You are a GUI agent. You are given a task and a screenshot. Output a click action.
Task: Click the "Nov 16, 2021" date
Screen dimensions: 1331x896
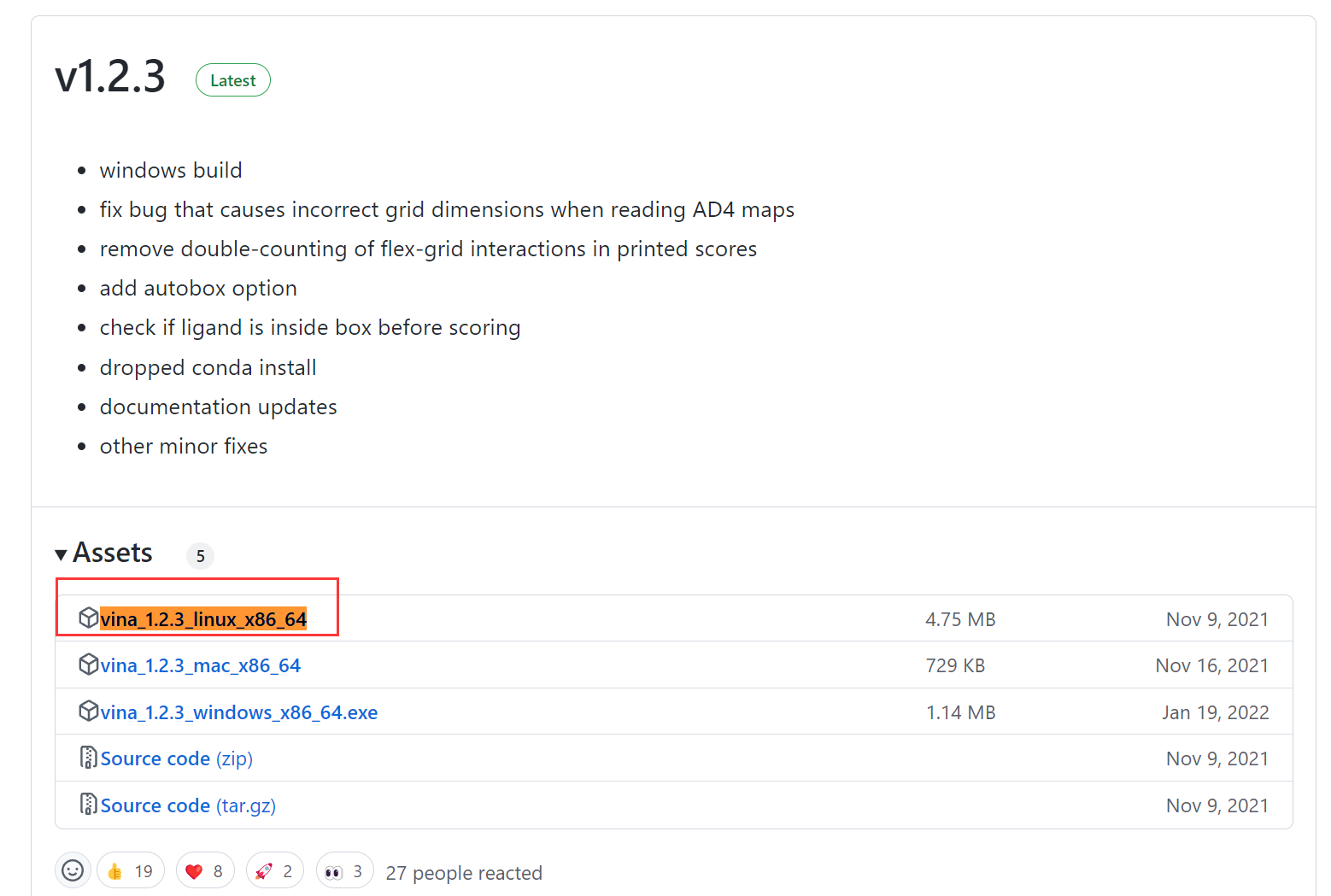coord(1212,665)
